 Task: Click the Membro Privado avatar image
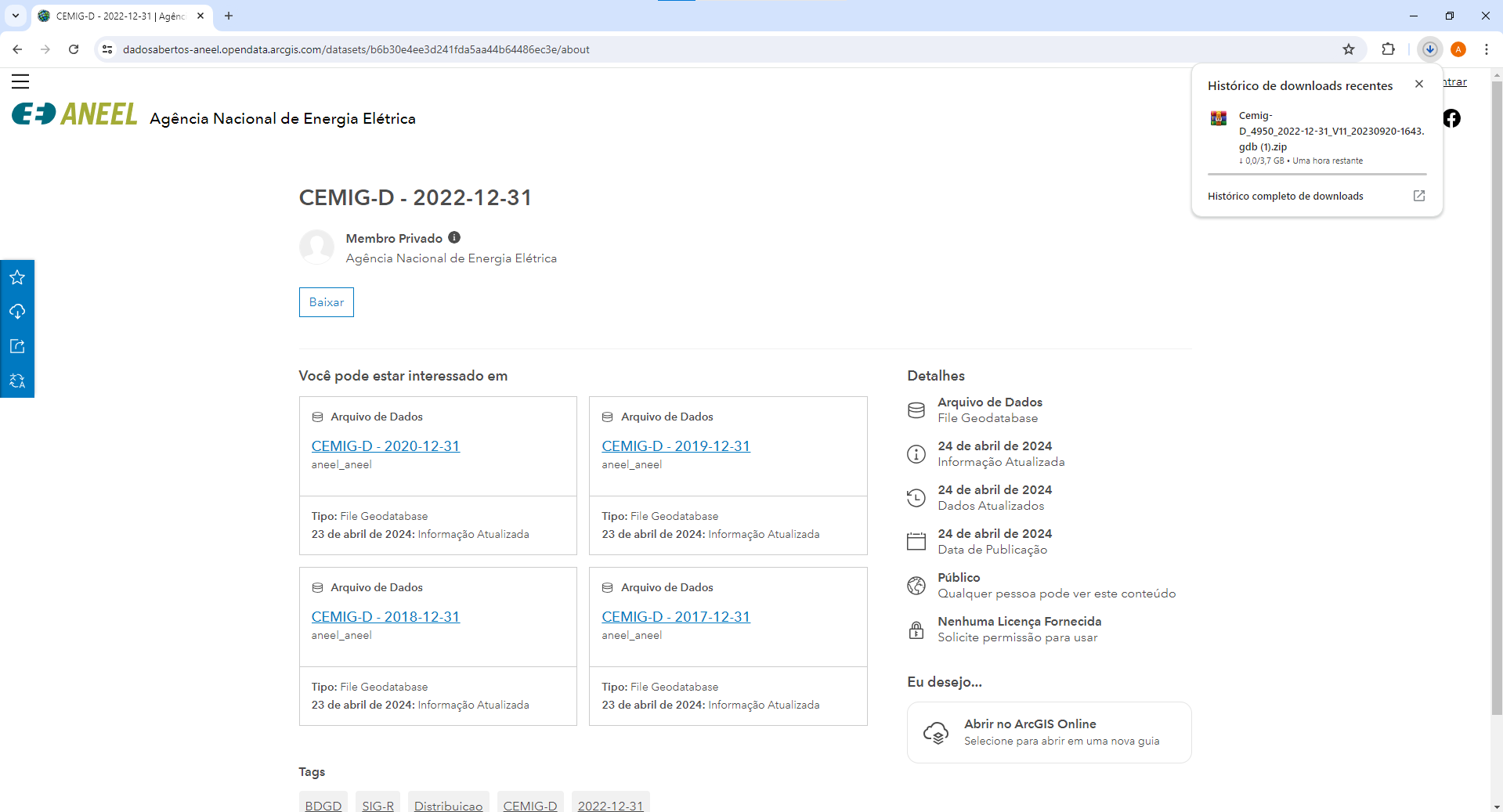click(317, 247)
